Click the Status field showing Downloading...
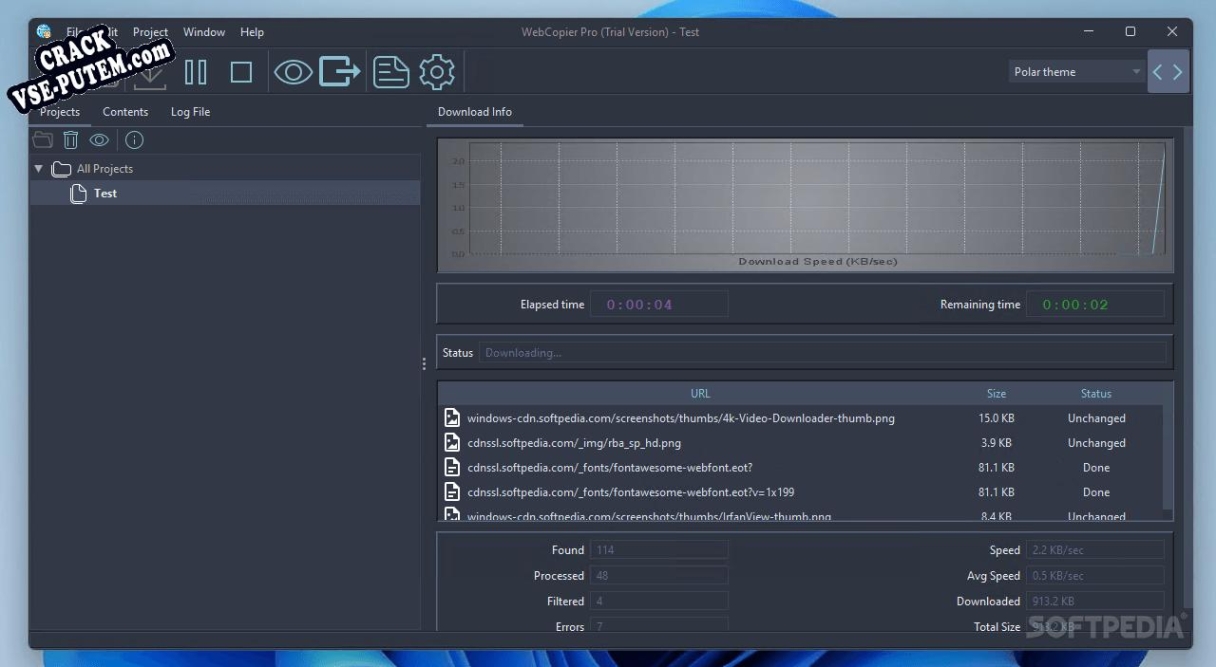1216x667 pixels. pyautogui.click(x=822, y=353)
